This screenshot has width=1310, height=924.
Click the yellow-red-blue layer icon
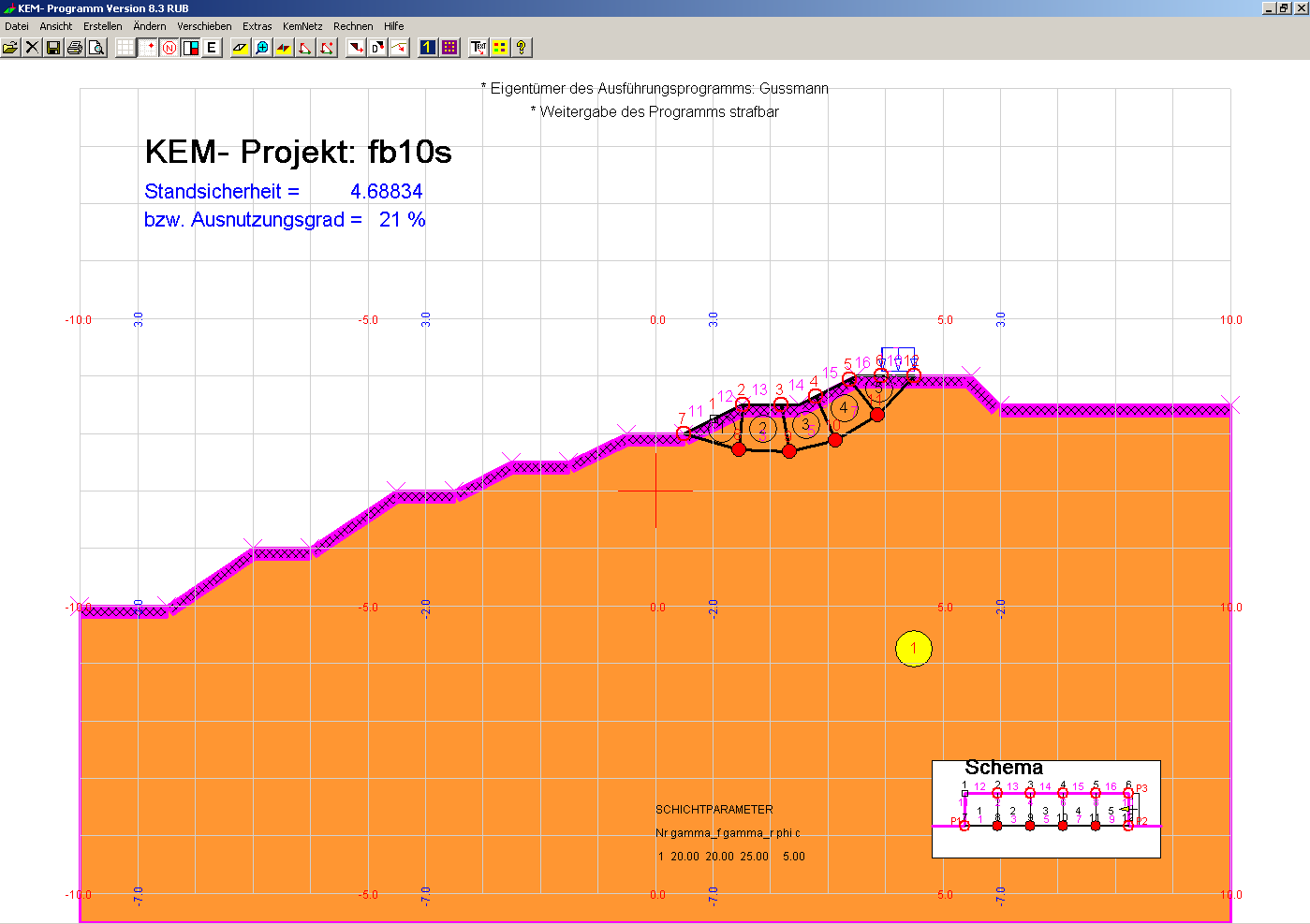click(x=284, y=47)
